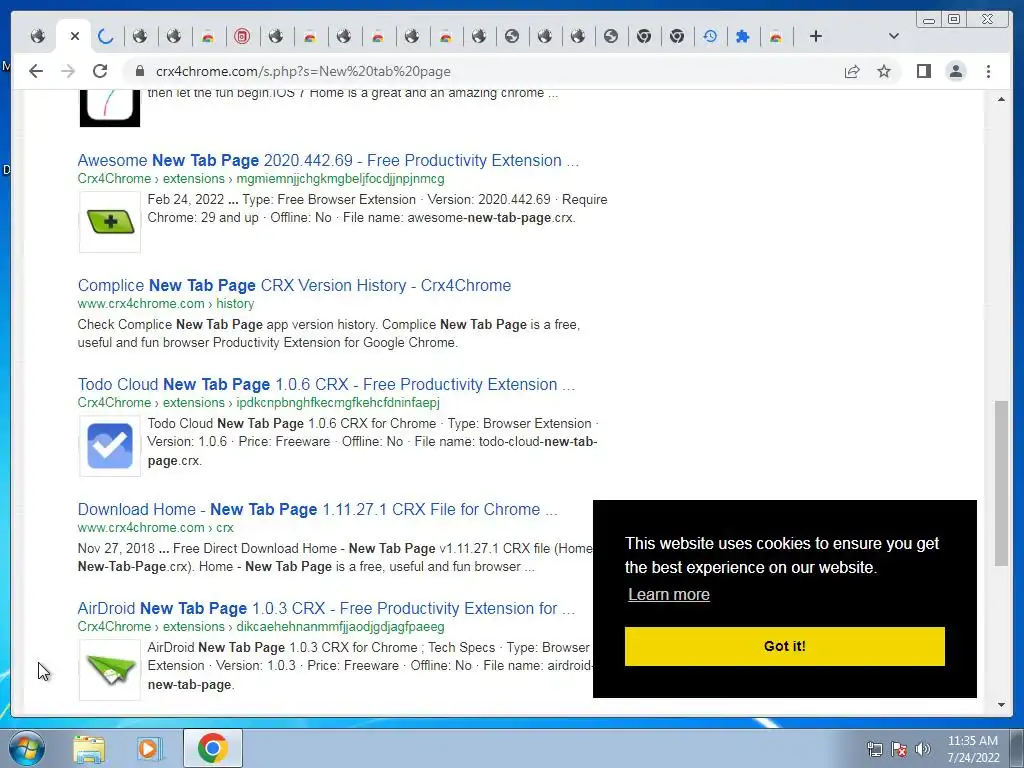The image size is (1024, 768).
Task: Switch to the red icon tab
Action: click(x=242, y=36)
